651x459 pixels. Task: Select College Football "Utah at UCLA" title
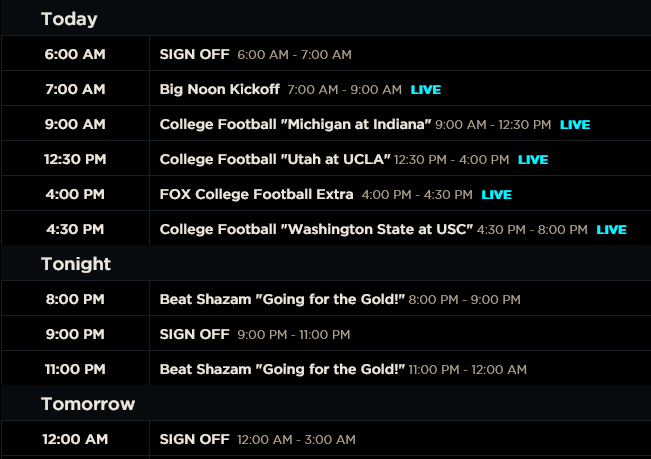275,159
